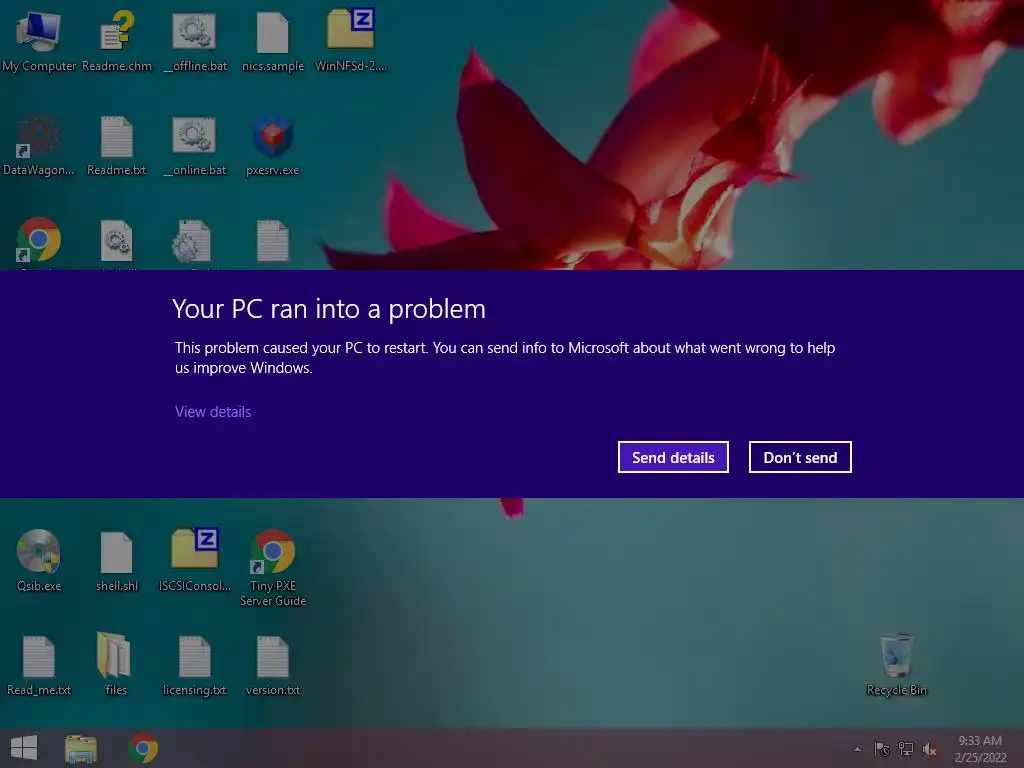Image resolution: width=1024 pixels, height=768 pixels.
Task: Open the network tray icon
Action: (x=906, y=749)
